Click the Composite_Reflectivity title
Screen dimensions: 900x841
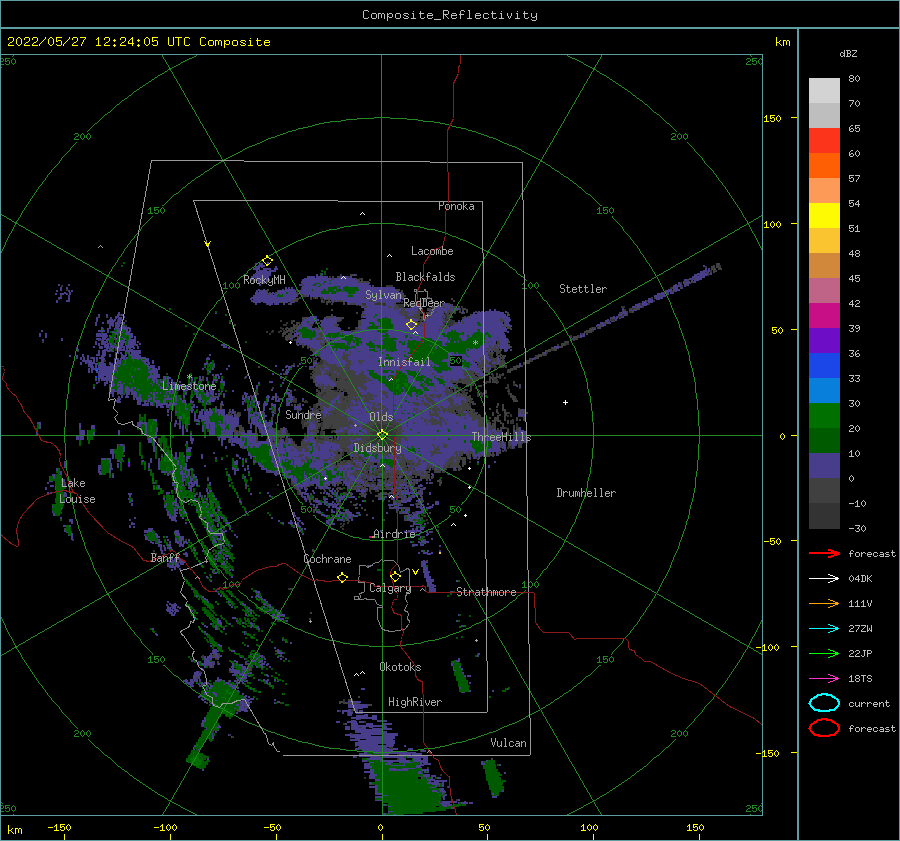[x=450, y=15]
